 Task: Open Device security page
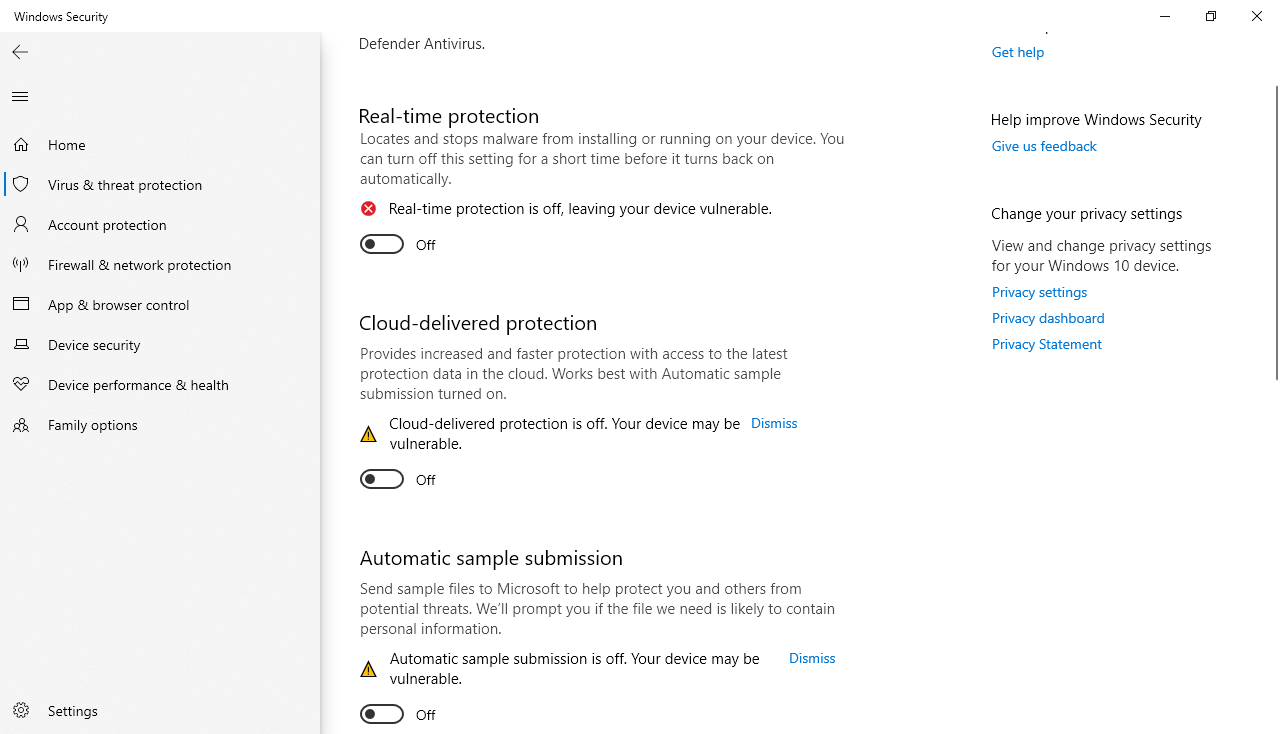pos(160,345)
